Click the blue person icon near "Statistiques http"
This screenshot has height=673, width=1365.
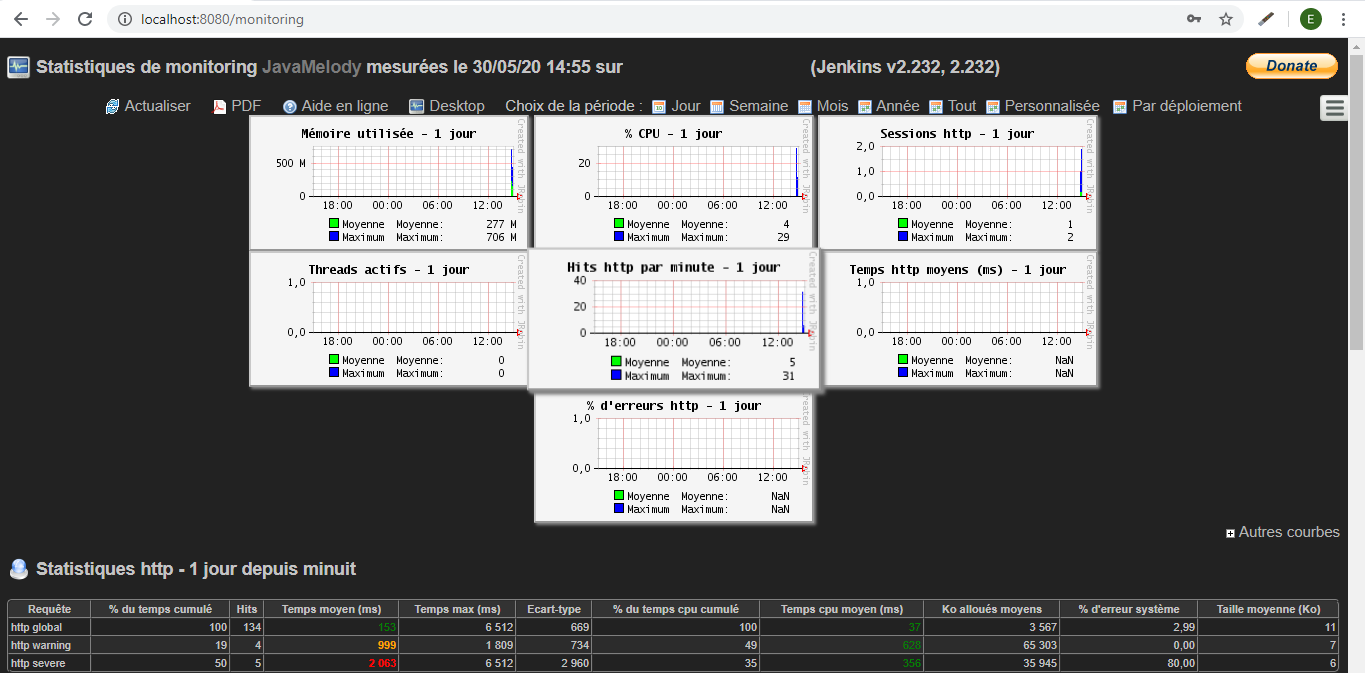[x=19, y=568]
